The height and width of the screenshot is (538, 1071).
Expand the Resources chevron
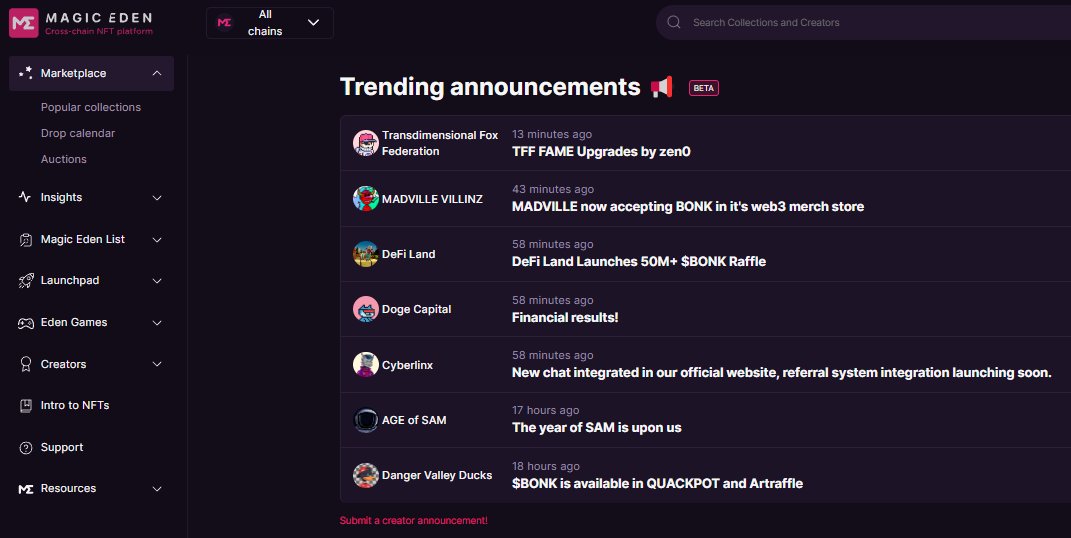click(157, 489)
